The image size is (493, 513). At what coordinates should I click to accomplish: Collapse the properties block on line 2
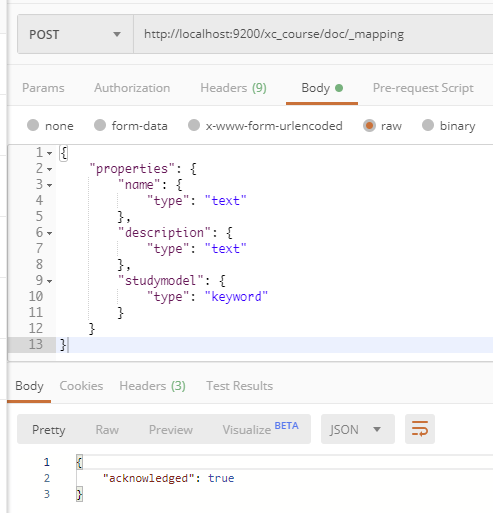coord(50,169)
